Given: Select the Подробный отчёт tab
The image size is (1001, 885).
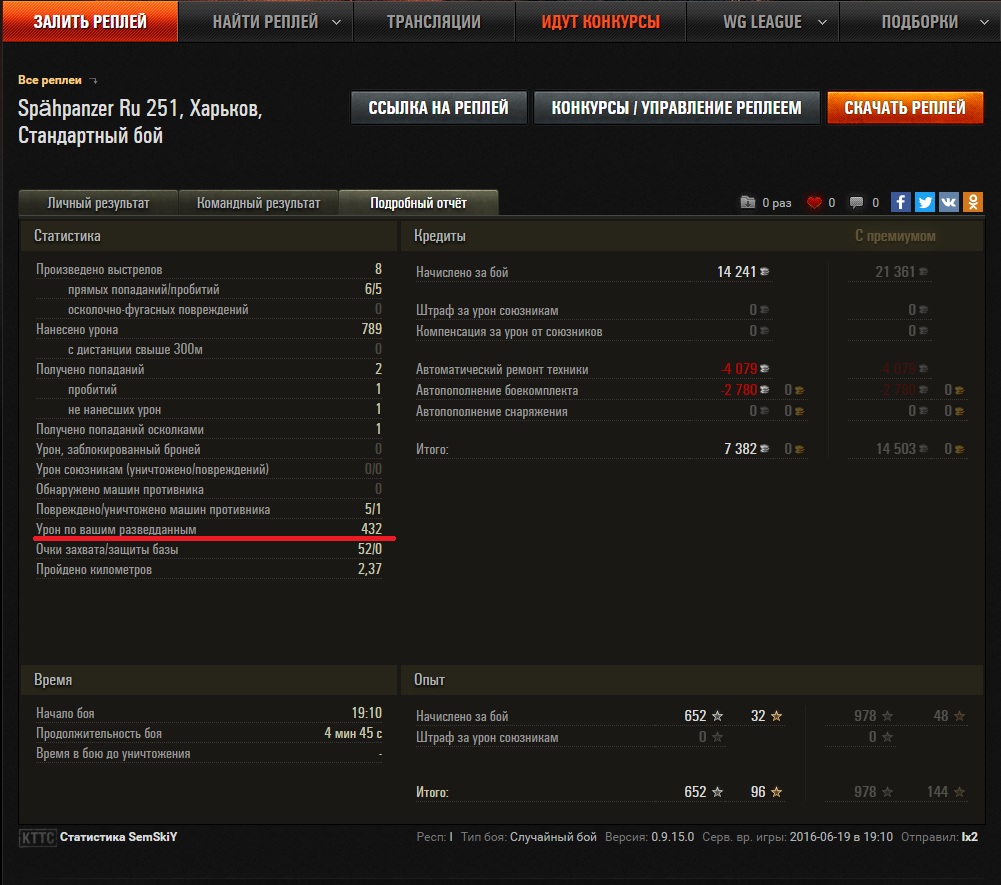Looking at the screenshot, I should 418,203.
